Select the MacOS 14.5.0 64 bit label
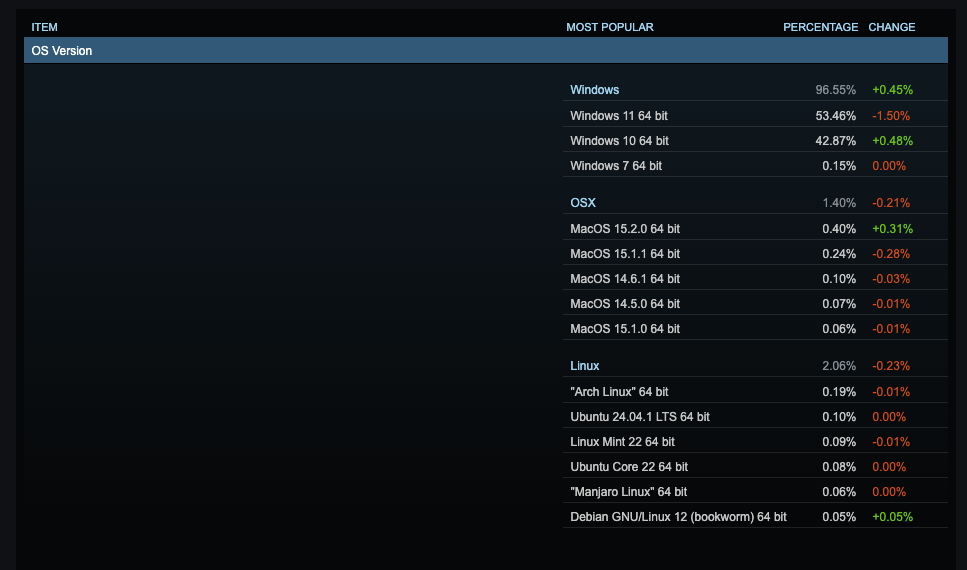This screenshot has height=570, width=967. tap(625, 304)
